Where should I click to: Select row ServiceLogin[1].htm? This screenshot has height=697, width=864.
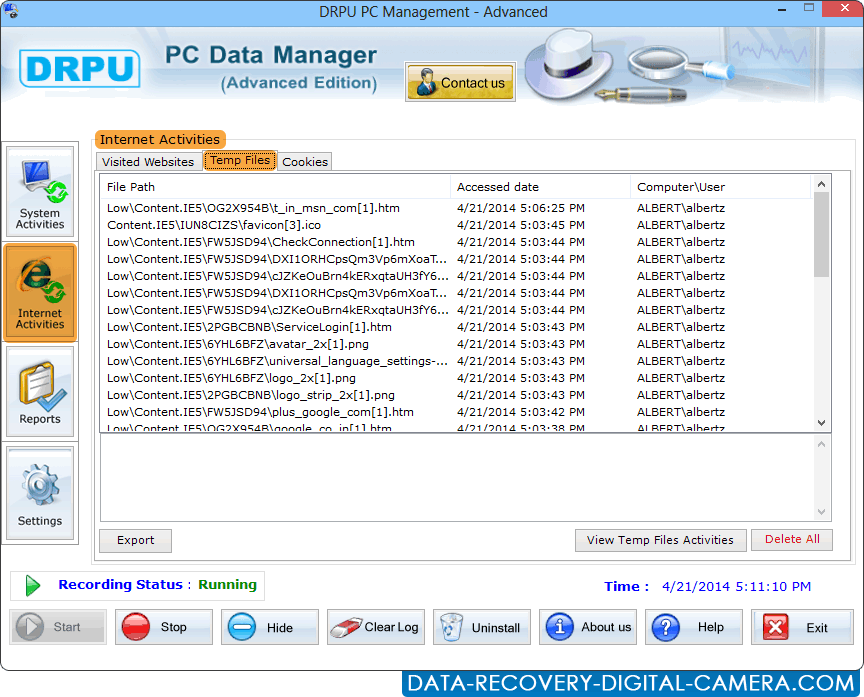(x=456, y=327)
